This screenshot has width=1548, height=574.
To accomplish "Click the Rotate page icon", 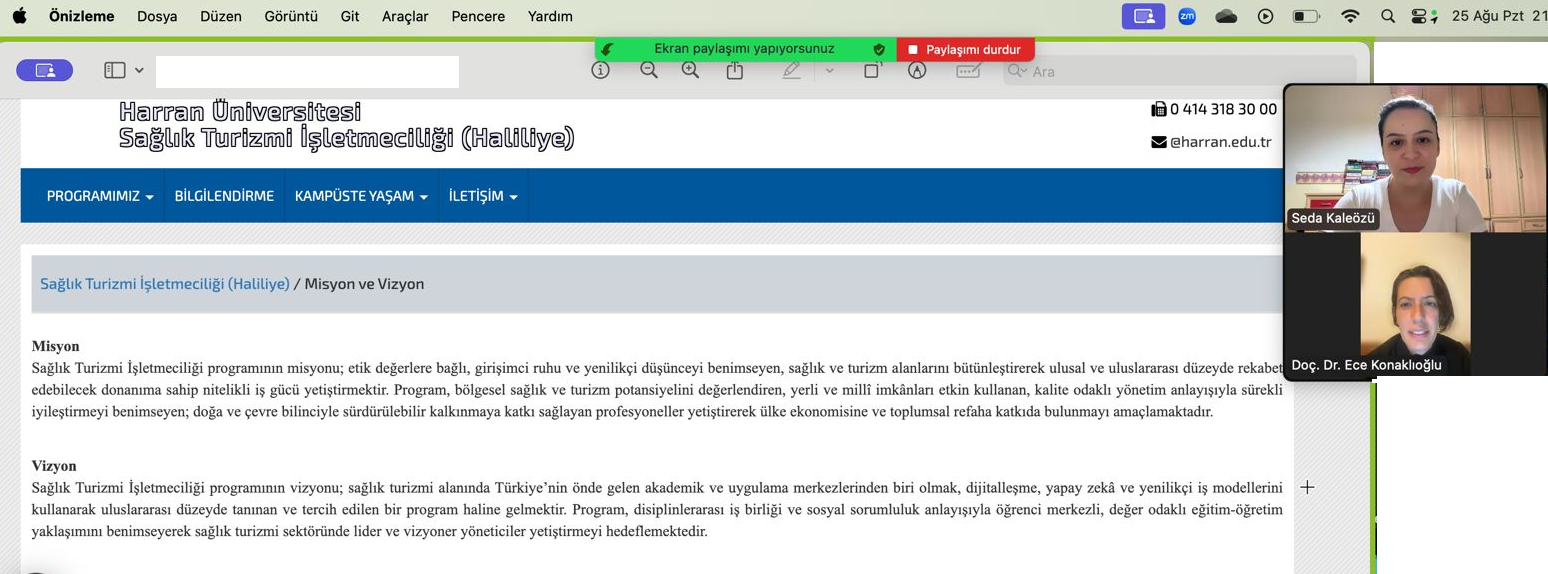I will pyautogui.click(x=872, y=71).
